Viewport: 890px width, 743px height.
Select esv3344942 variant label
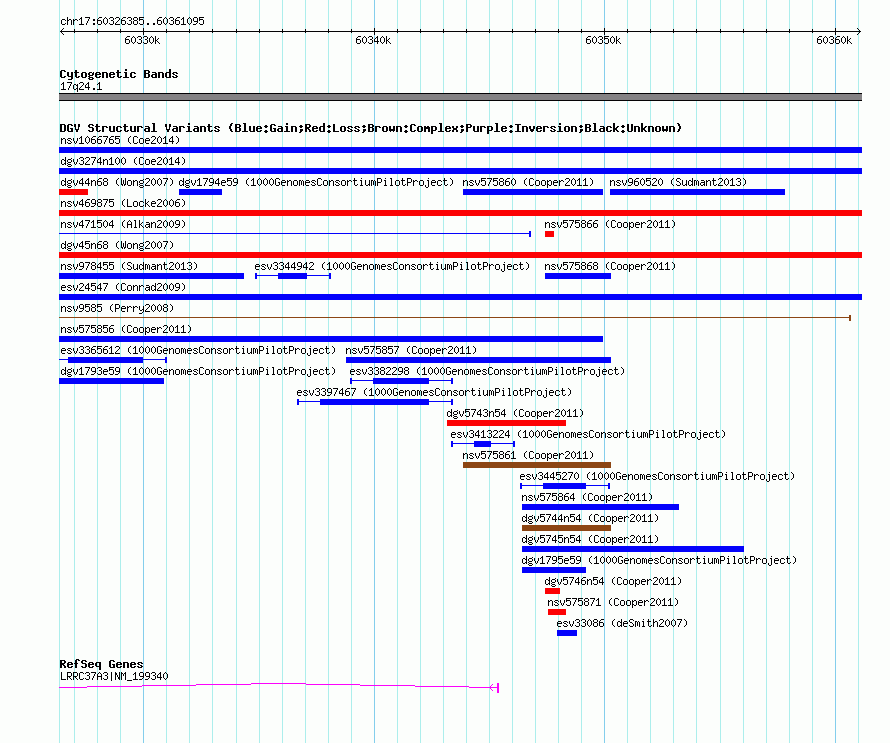coord(392,266)
